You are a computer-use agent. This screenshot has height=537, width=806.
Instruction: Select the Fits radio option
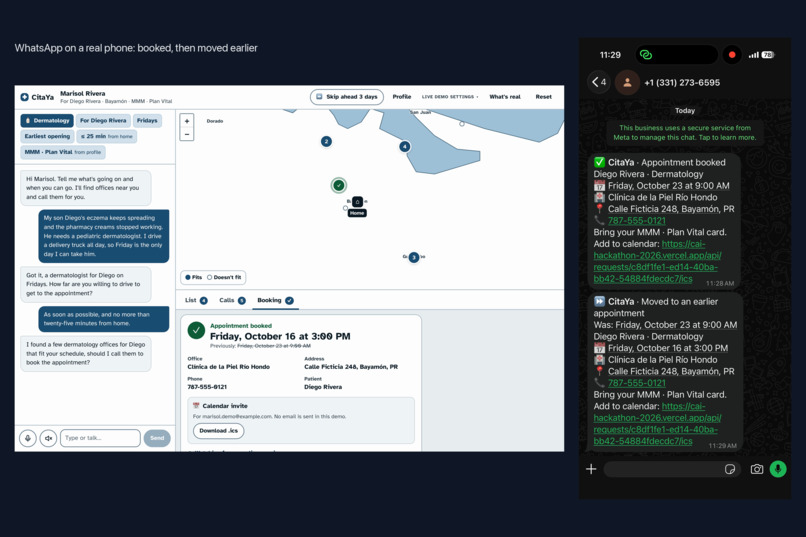(194, 277)
